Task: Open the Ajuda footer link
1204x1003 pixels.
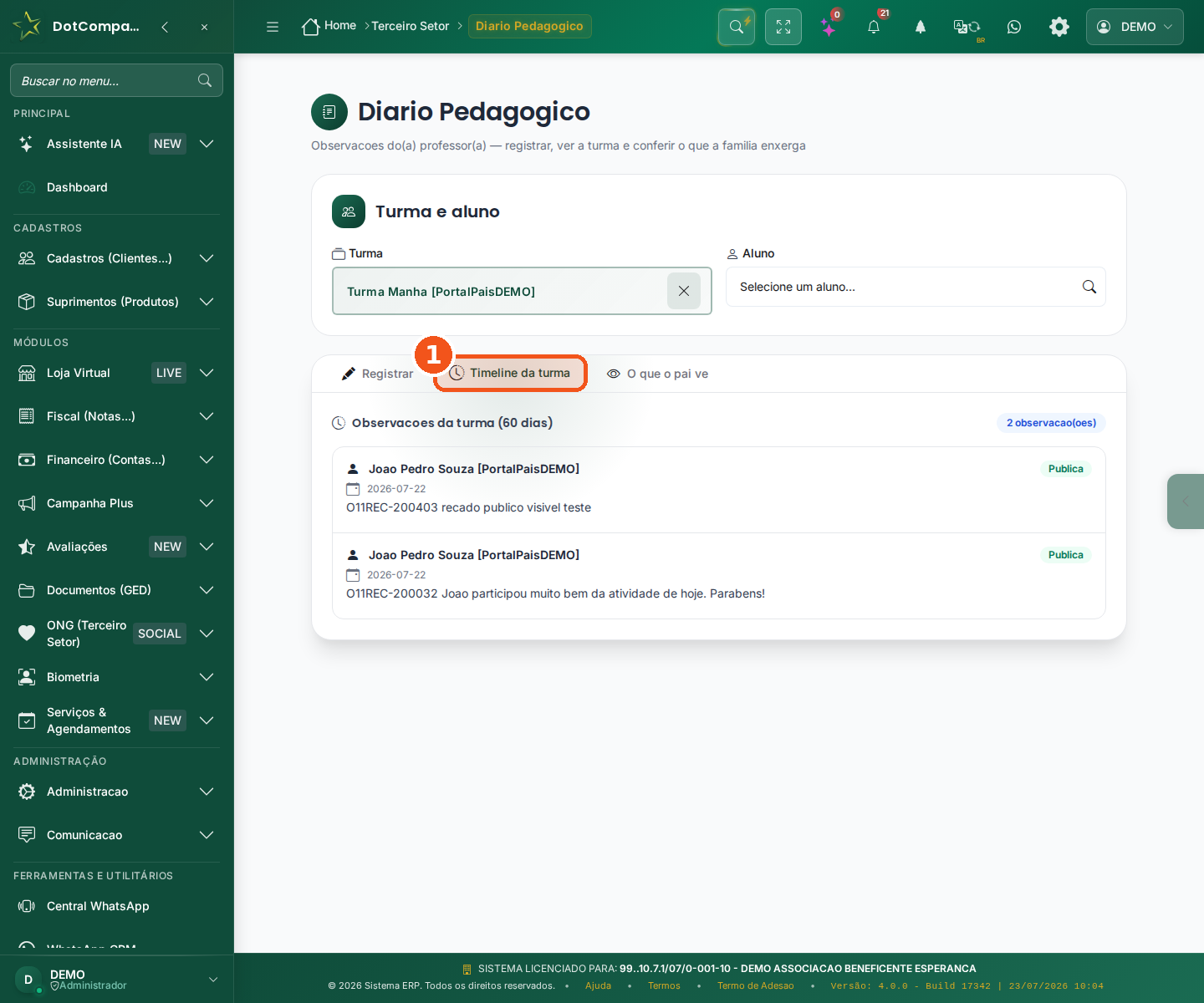Action: pyautogui.click(x=598, y=986)
